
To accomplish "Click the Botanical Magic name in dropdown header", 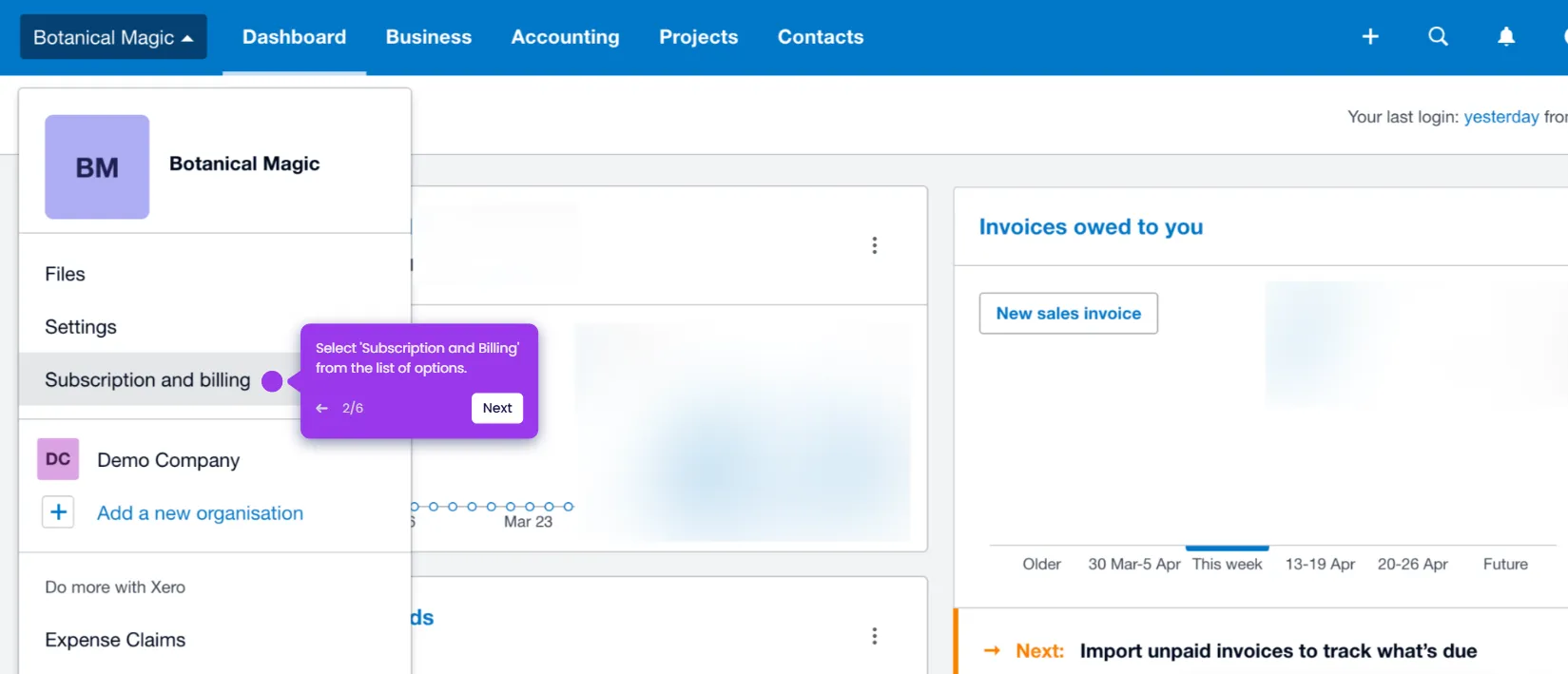I will pyautogui.click(x=244, y=164).
